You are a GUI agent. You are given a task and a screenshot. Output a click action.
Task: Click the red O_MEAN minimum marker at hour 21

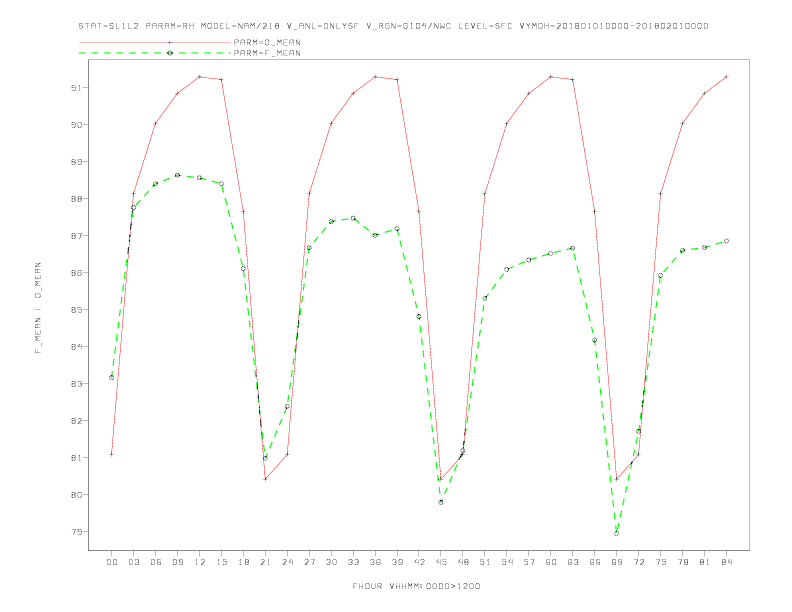click(265, 479)
